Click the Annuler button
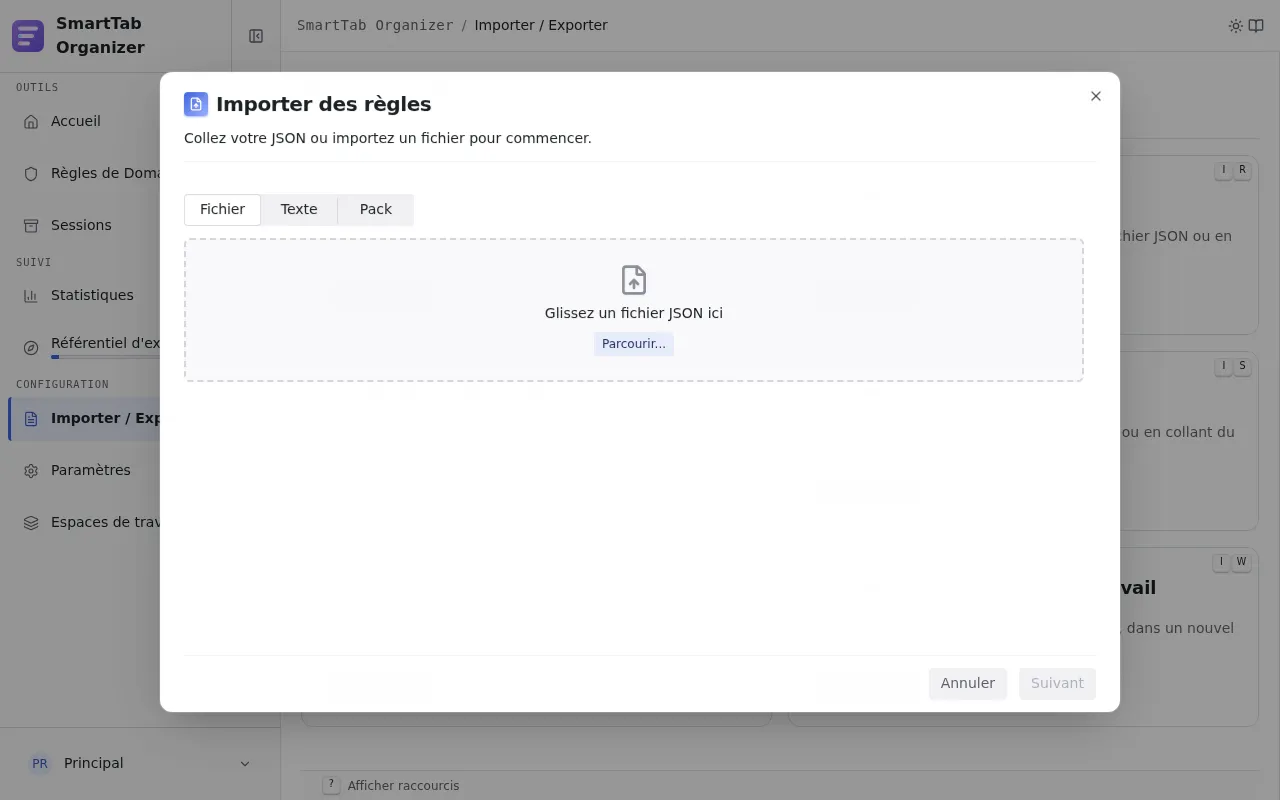Screen dimensions: 1280x800 pyautogui.click(x=968, y=684)
